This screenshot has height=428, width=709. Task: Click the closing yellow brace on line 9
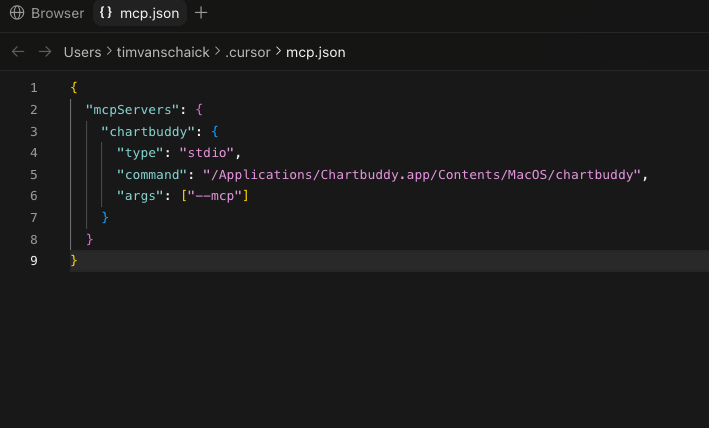point(74,260)
